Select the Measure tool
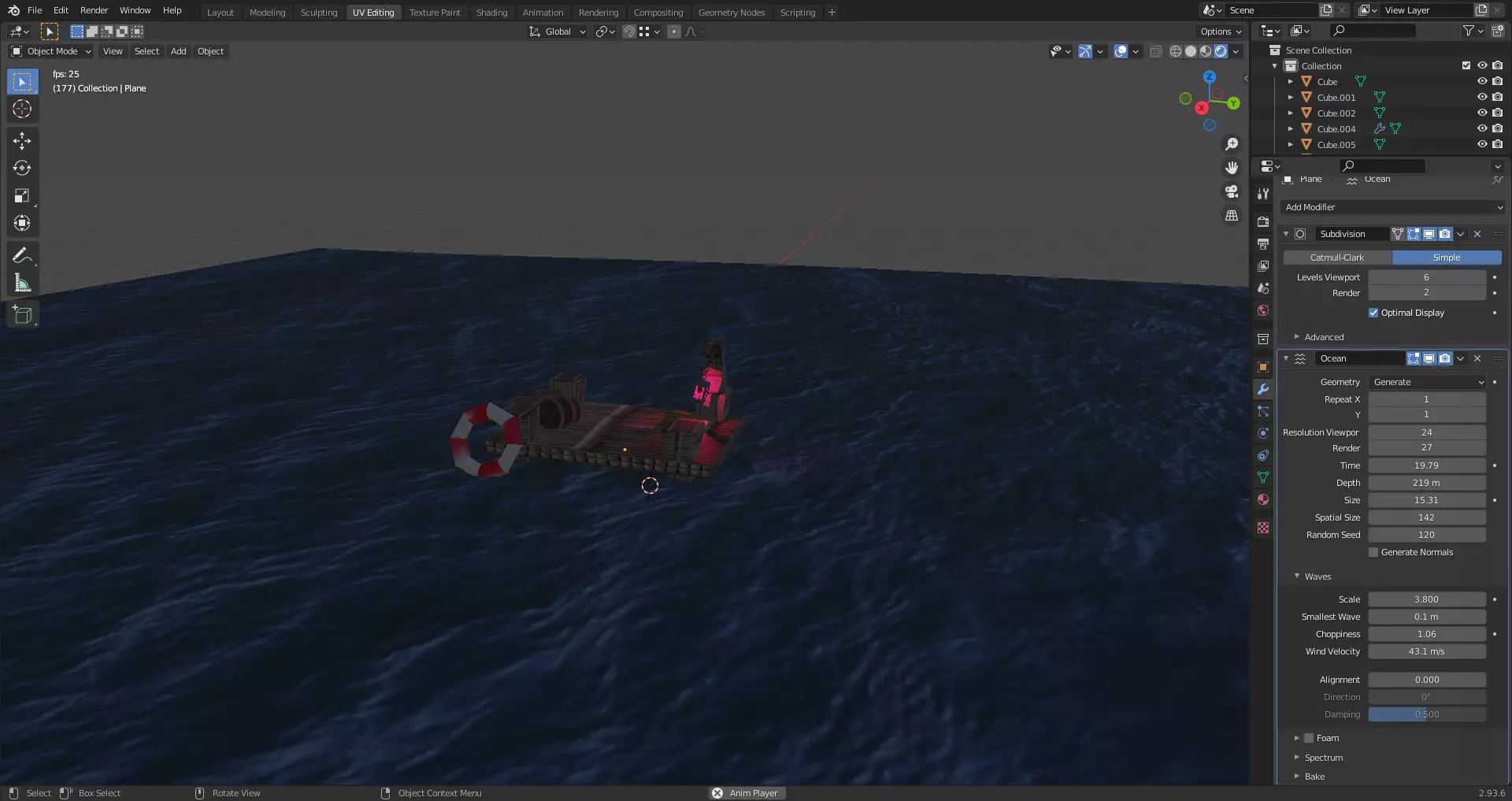 22,283
